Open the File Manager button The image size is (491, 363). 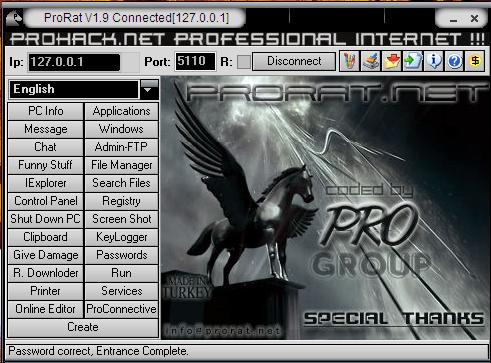coord(121,165)
